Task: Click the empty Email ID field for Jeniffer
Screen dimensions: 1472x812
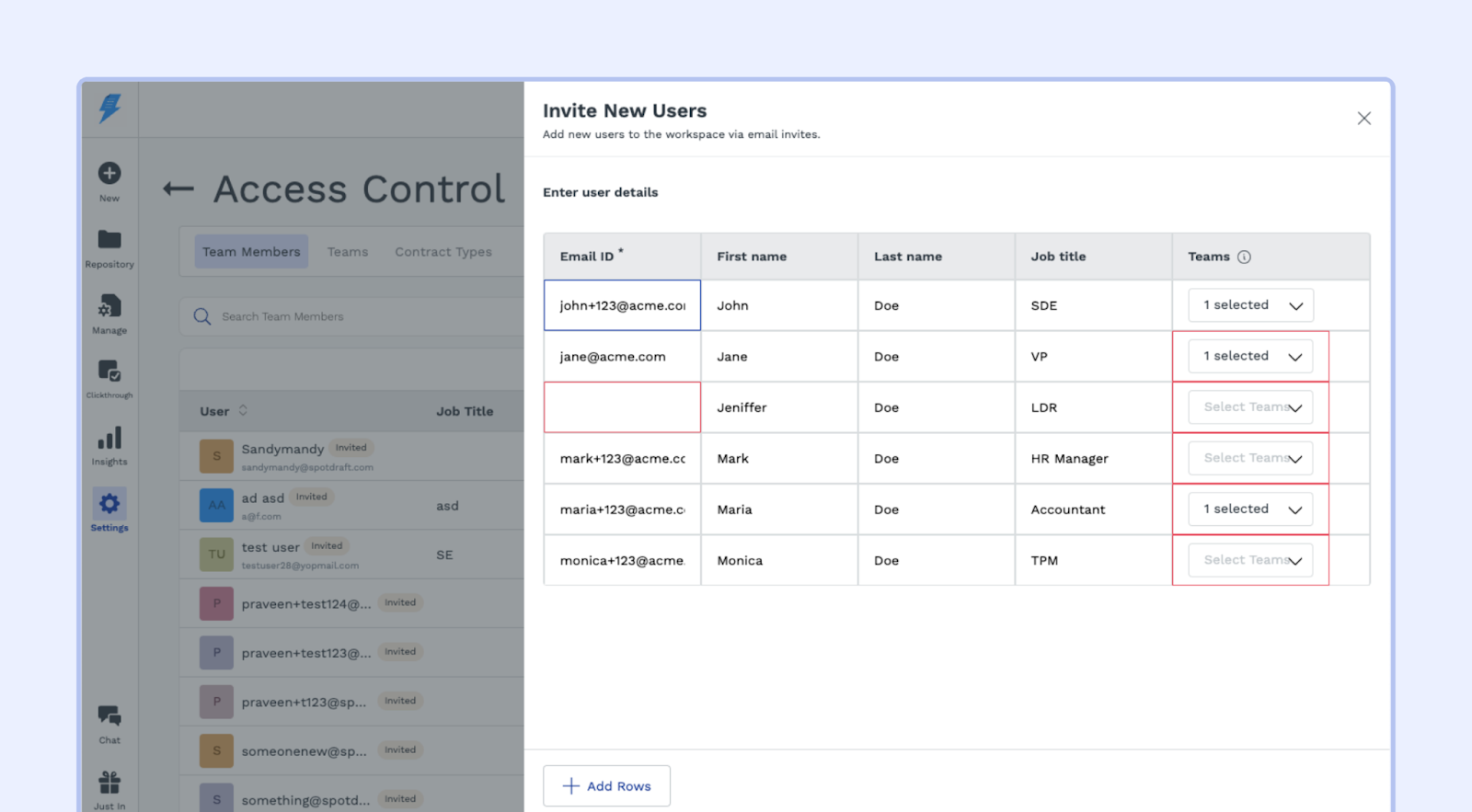Action: (622, 407)
